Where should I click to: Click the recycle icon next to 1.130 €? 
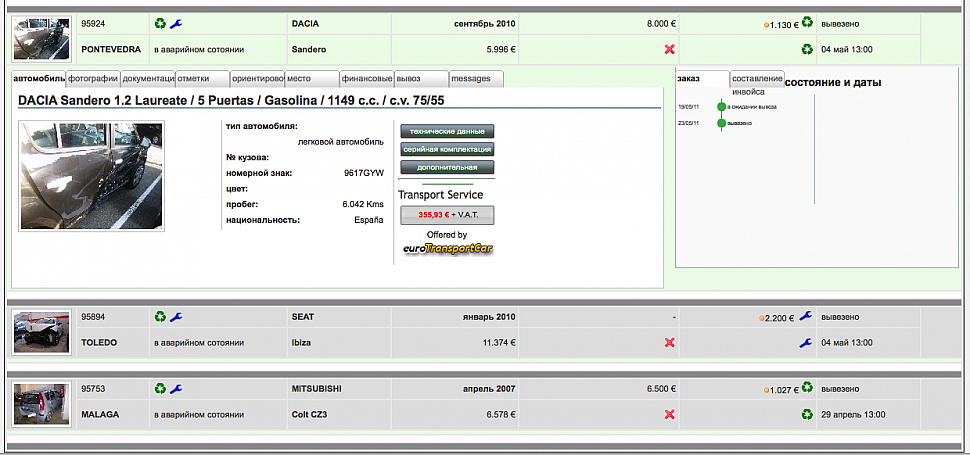pos(807,23)
